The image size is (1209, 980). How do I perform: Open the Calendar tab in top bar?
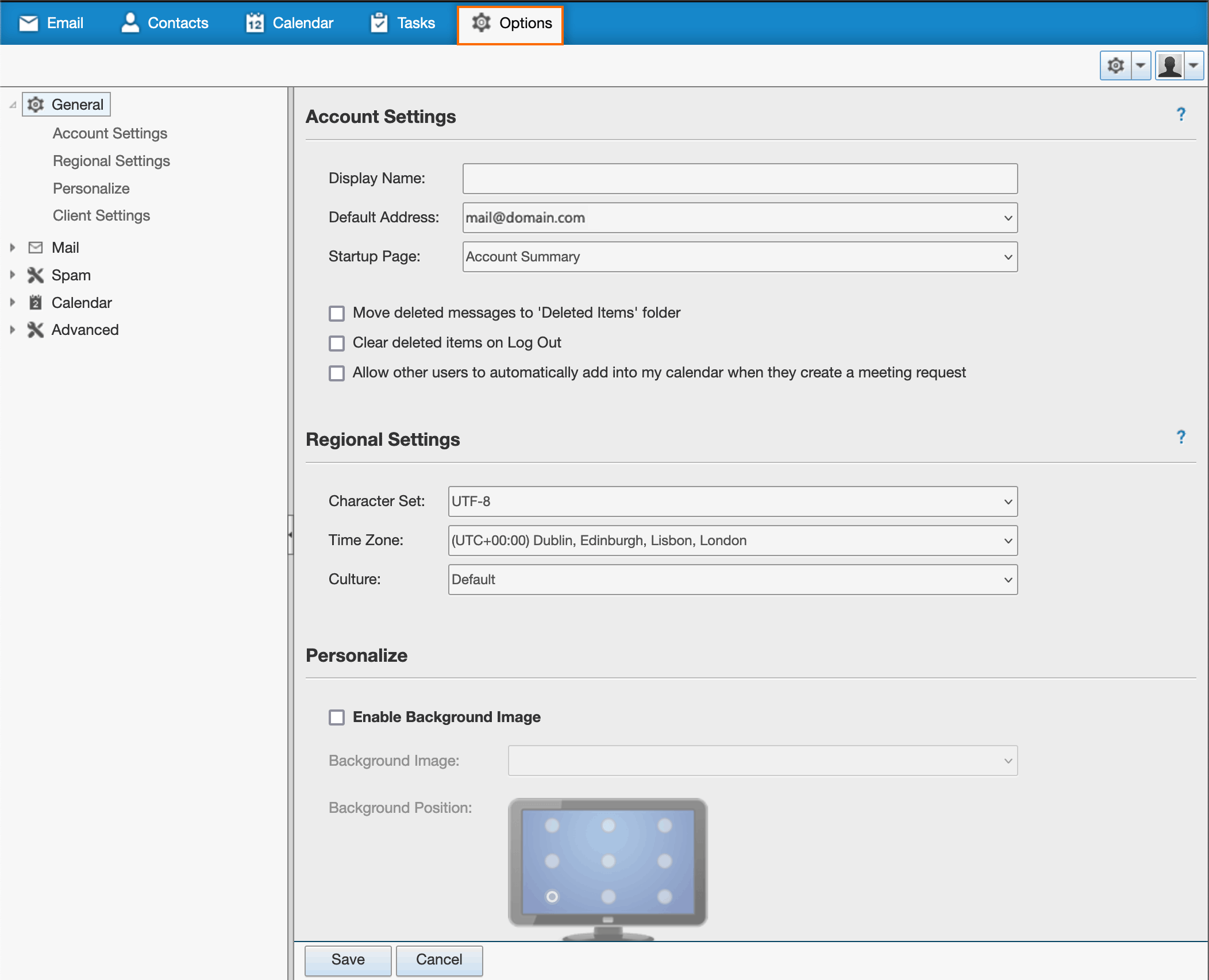(x=289, y=23)
